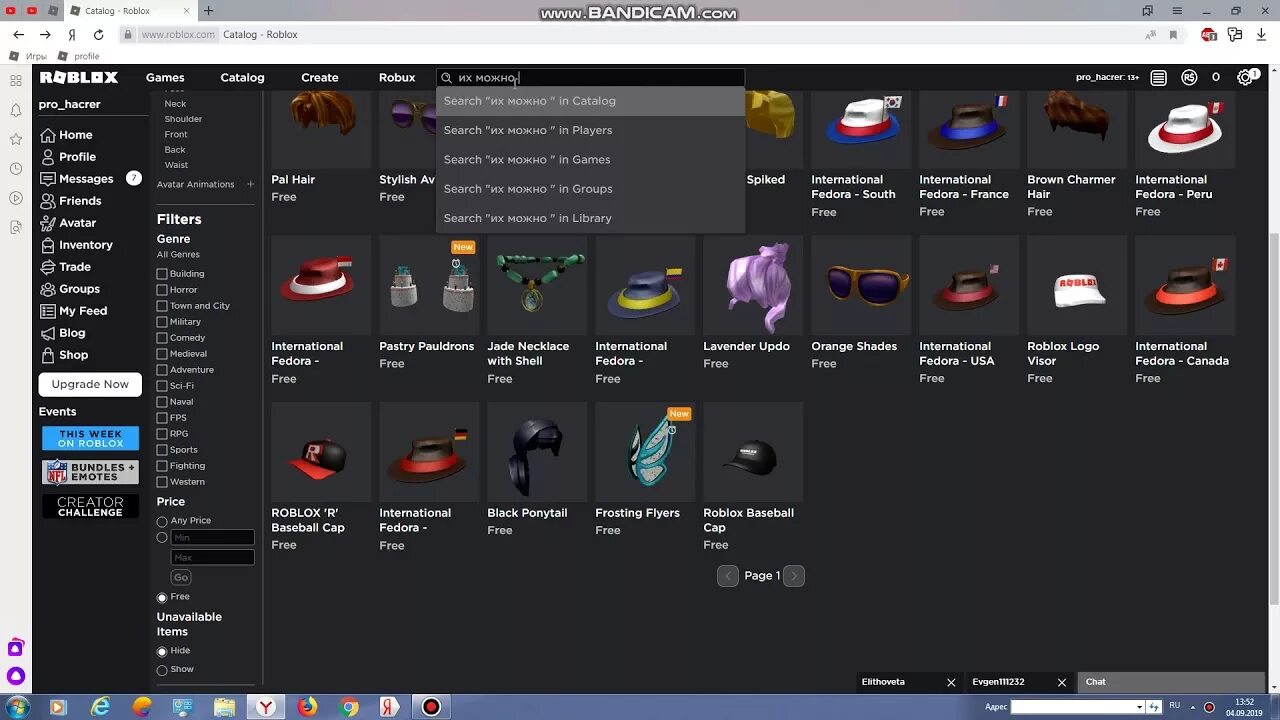
Task: Open the Bundles + Emotes NFL banner
Action: 90,472
